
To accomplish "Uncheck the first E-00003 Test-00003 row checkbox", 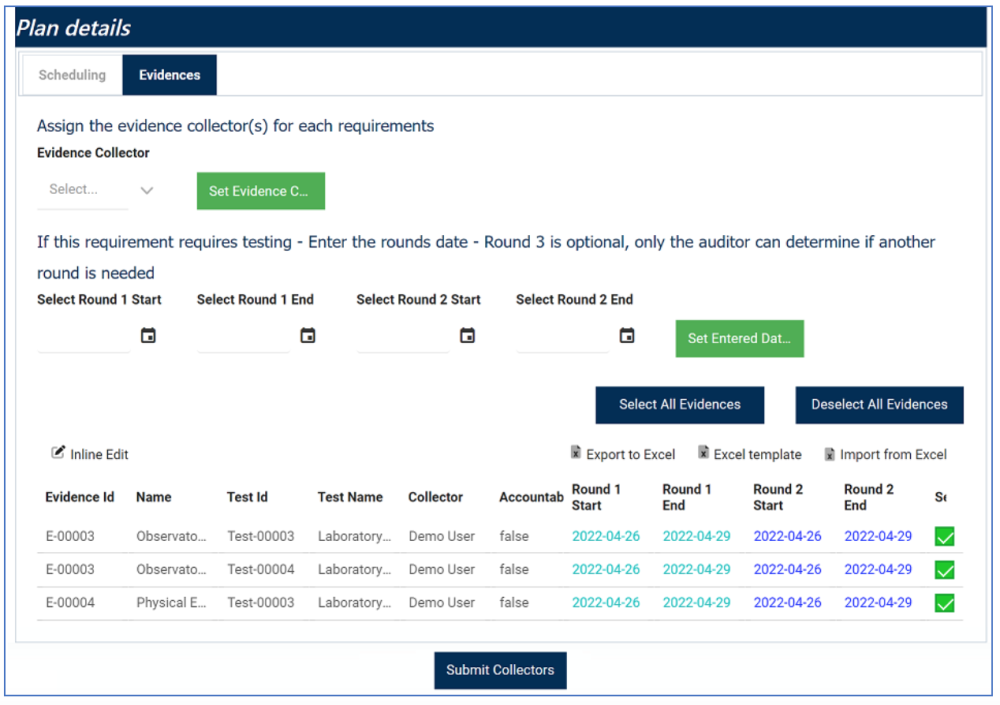I will (x=944, y=537).
